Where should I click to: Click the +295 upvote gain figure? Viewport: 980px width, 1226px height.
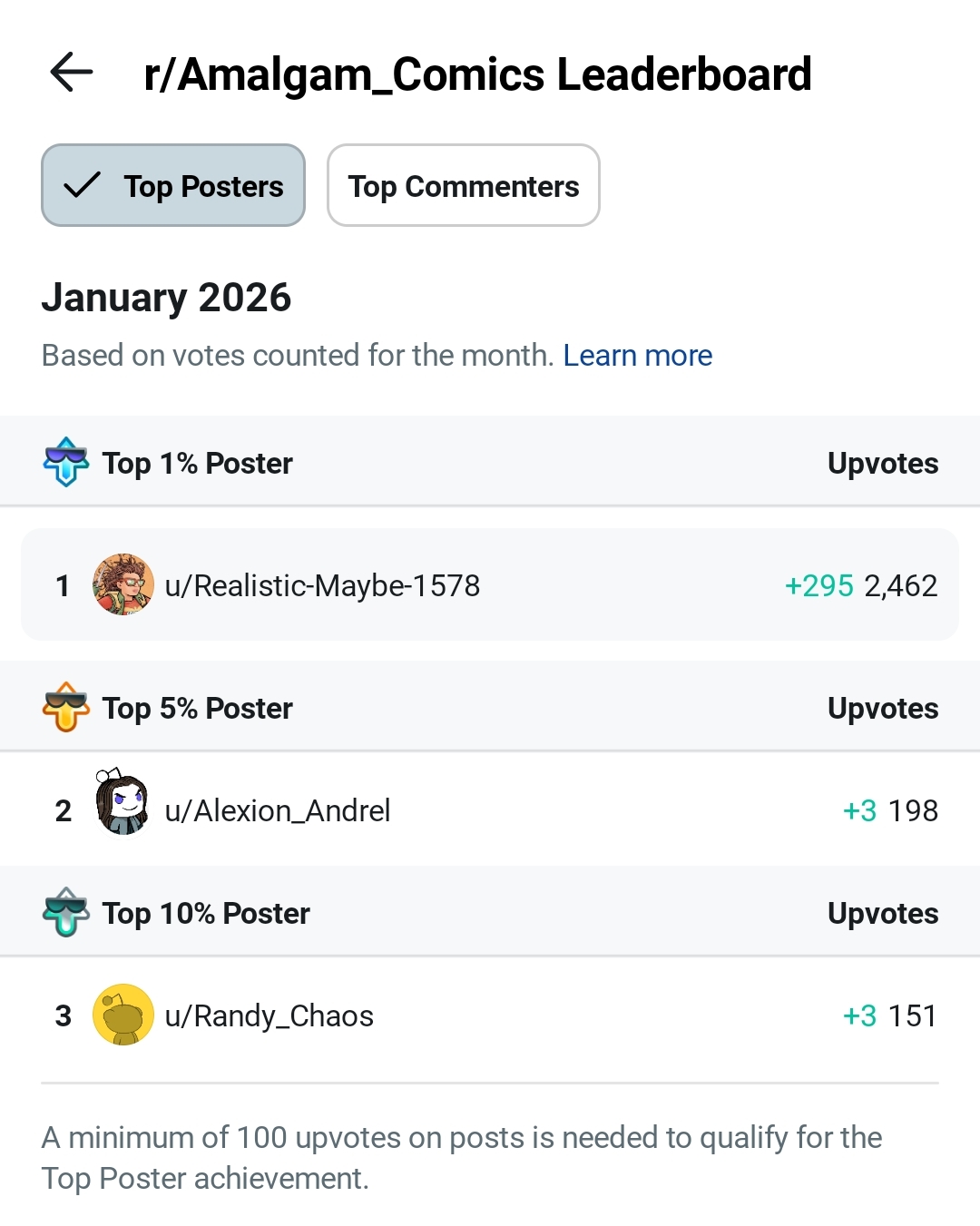point(818,586)
